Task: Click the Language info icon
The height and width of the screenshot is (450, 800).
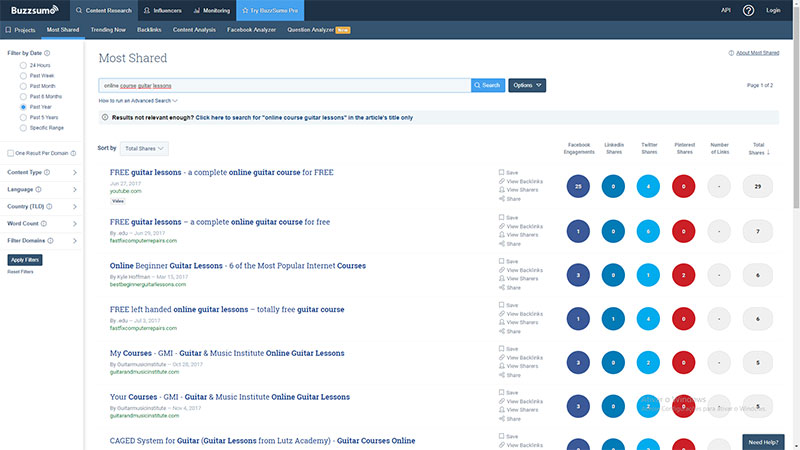Action: [38, 189]
